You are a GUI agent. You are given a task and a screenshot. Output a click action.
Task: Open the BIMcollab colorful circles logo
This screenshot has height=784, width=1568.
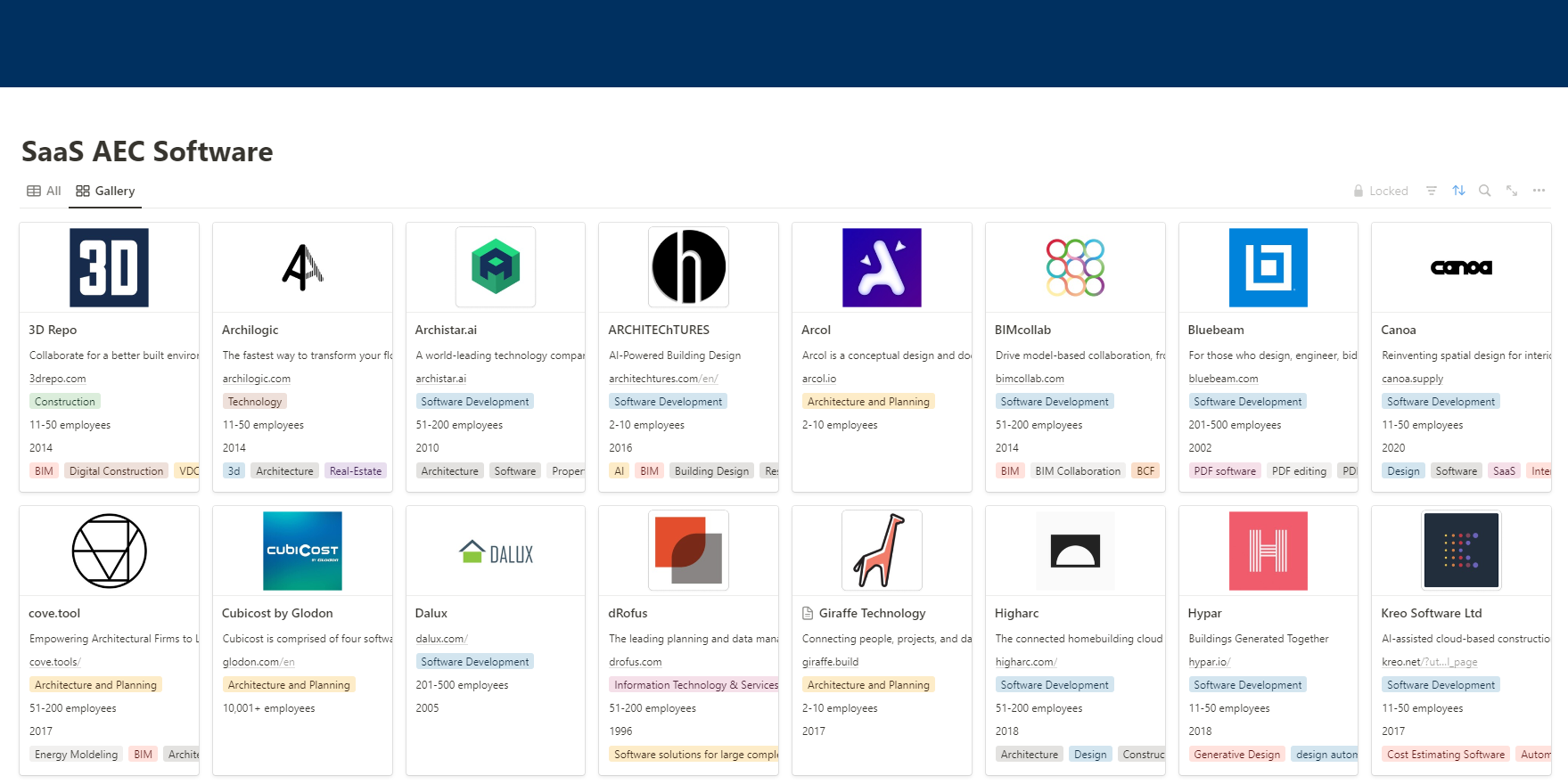point(1075,267)
